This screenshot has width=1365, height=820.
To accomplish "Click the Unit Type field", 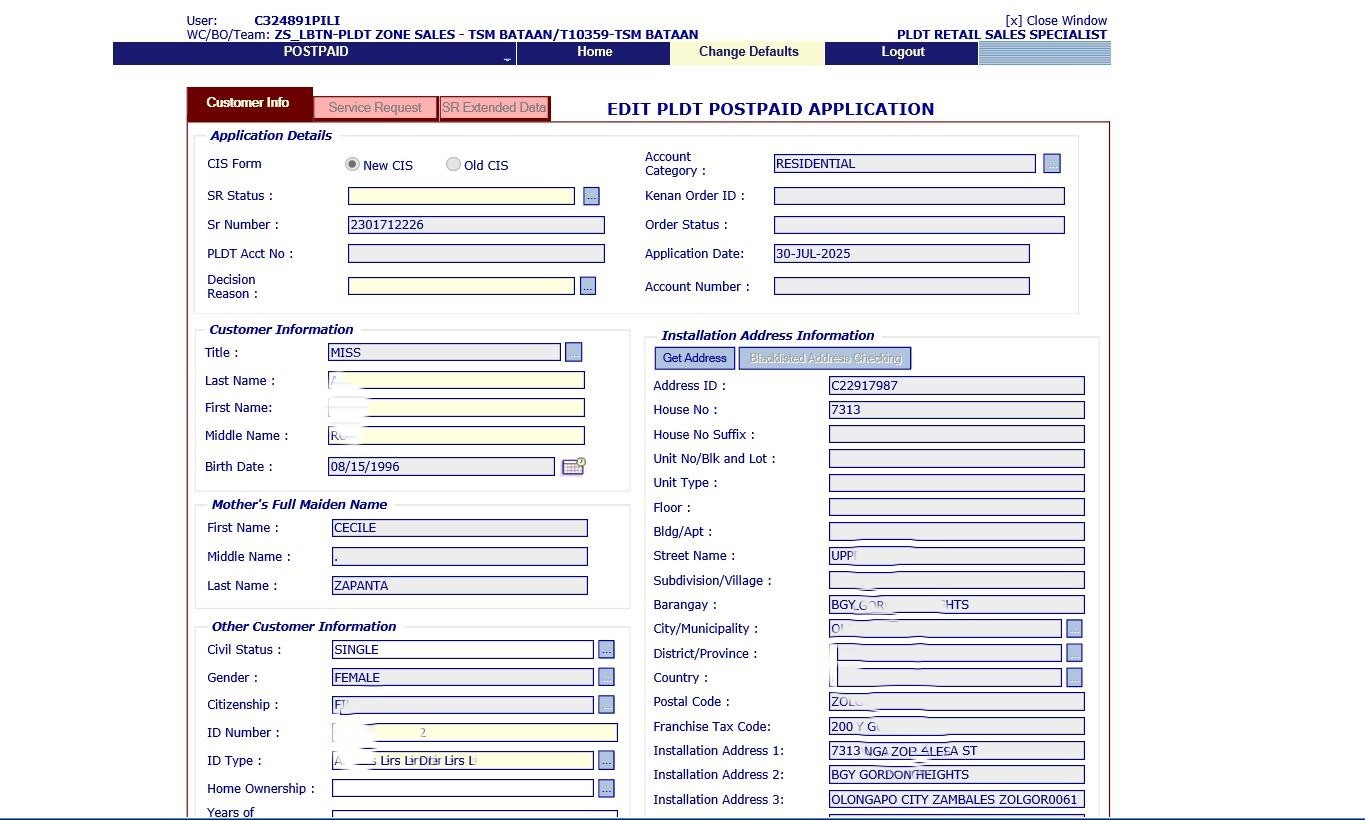I will [957, 483].
